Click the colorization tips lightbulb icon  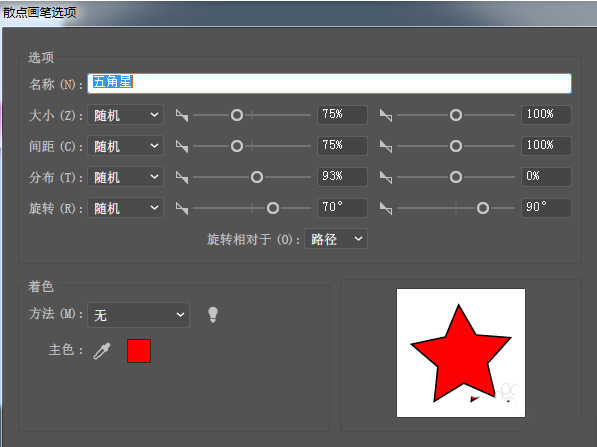pos(213,315)
